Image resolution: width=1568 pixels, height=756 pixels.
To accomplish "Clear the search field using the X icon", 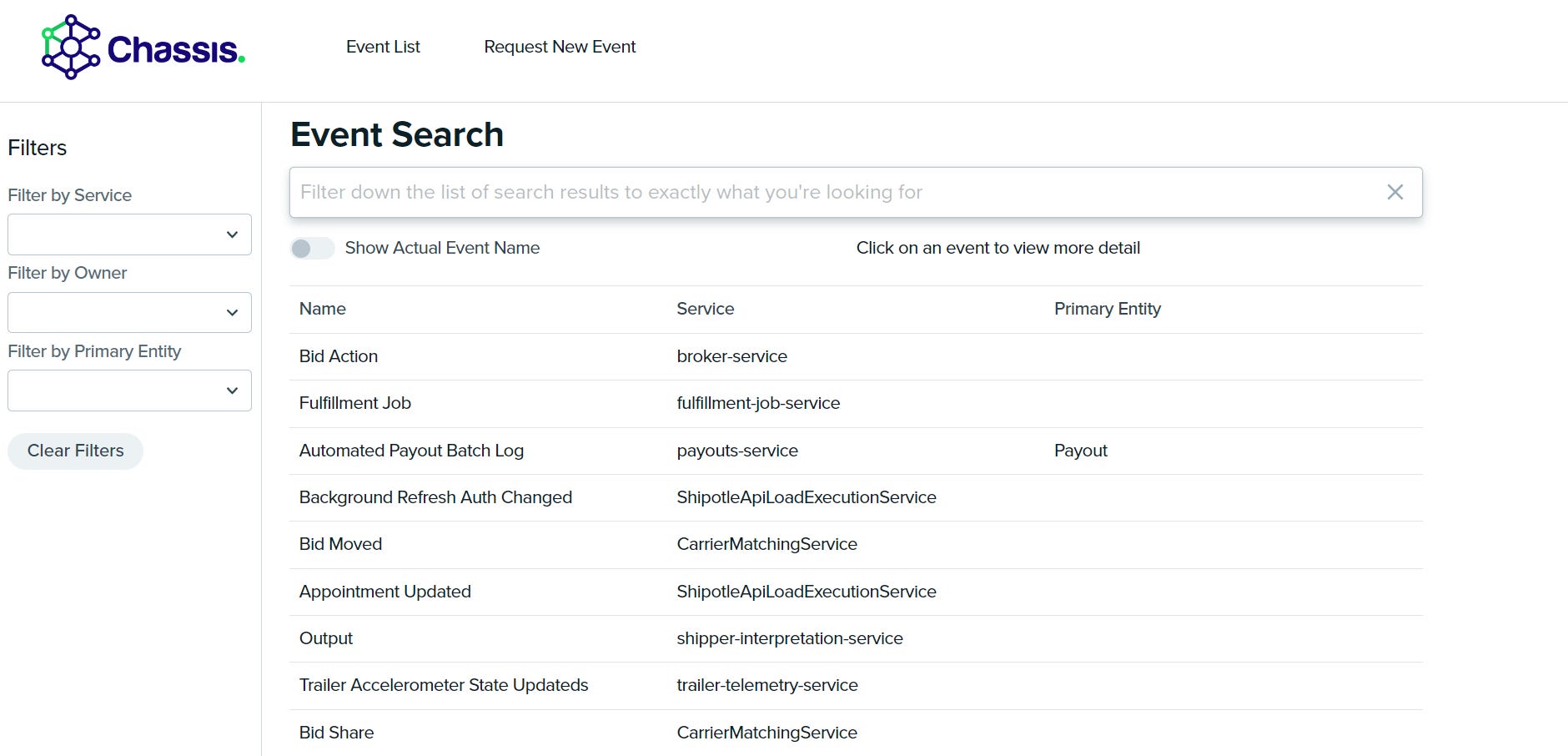I will click(x=1395, y=192).
